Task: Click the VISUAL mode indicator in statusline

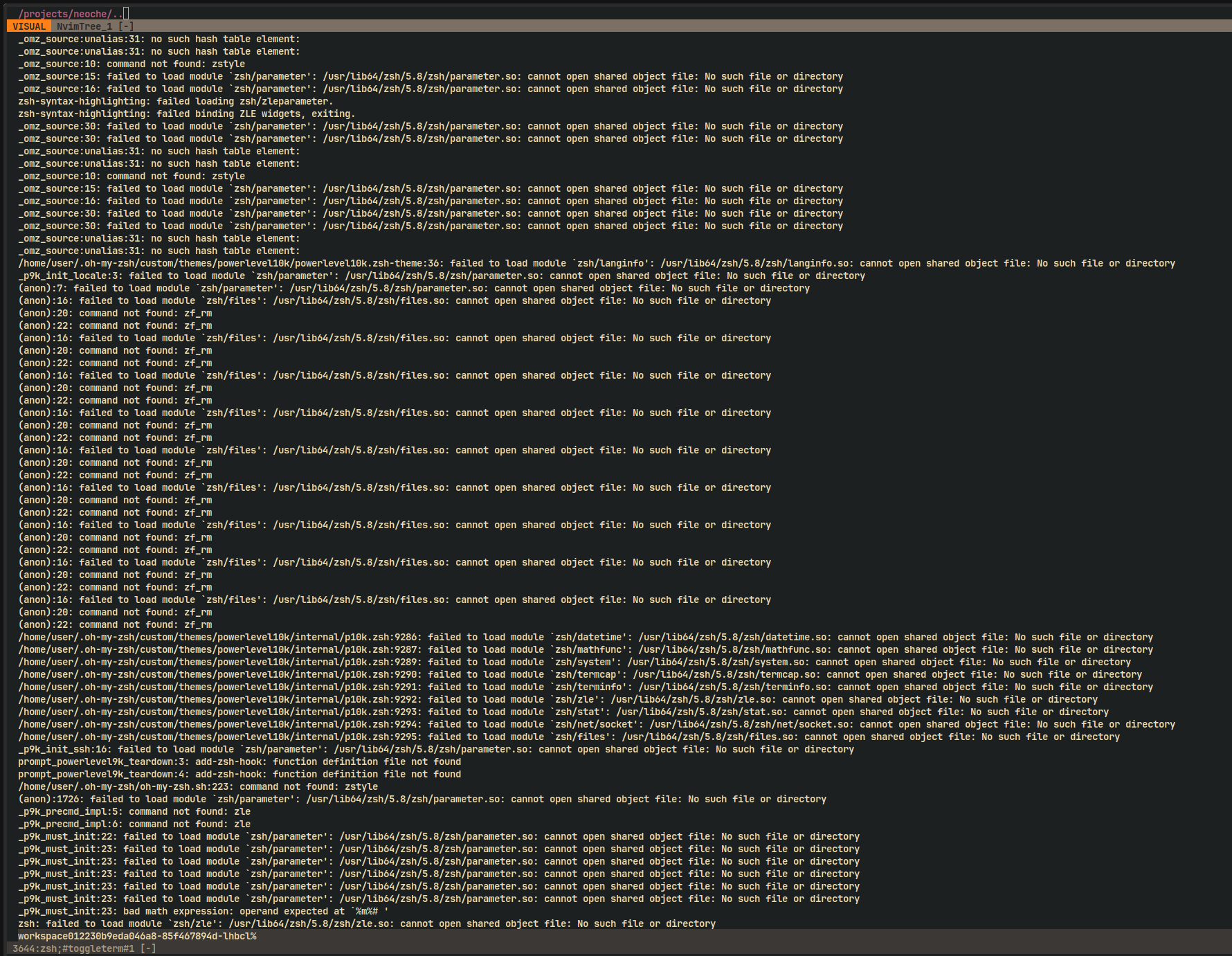Action: 28,26
